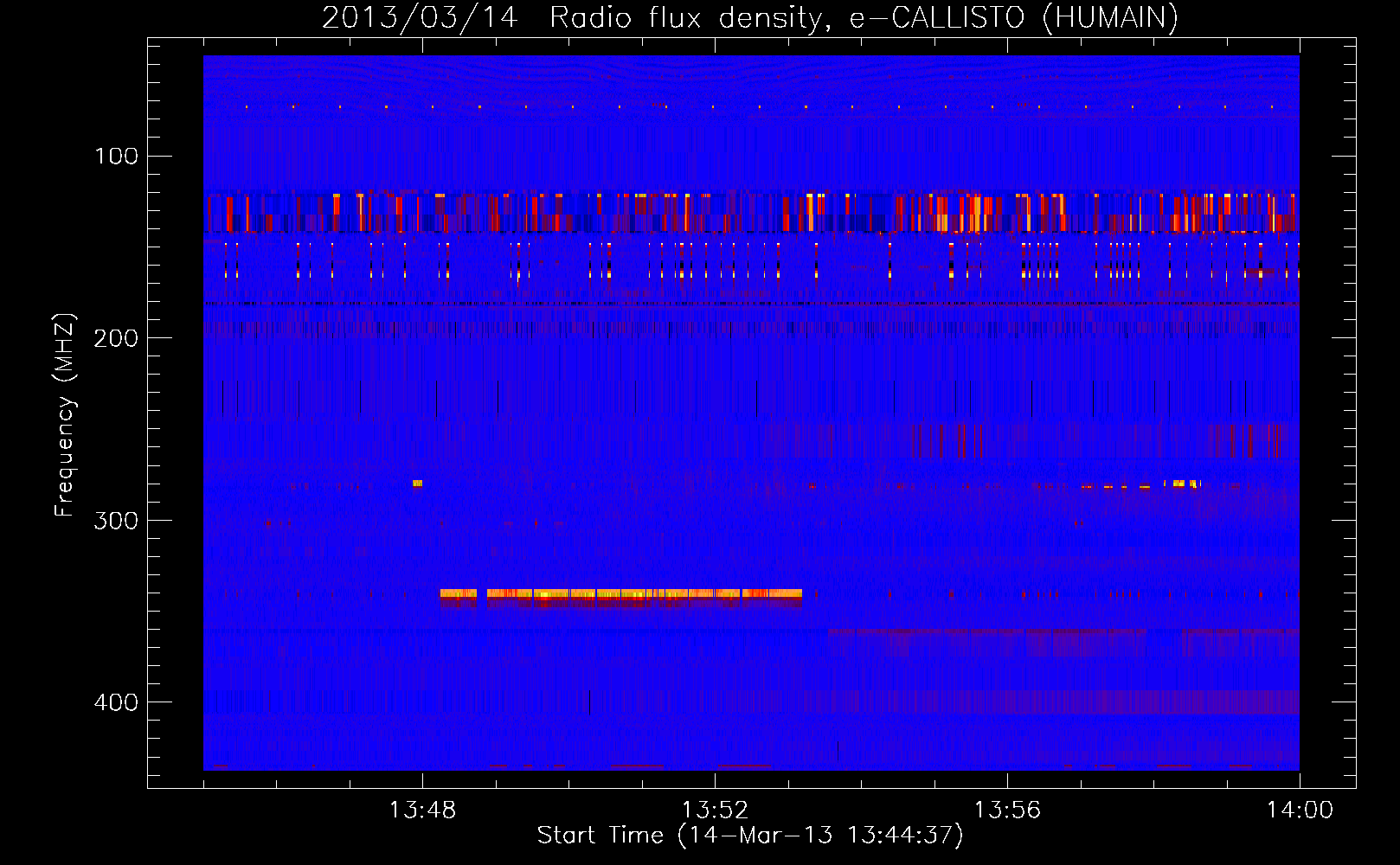The height and width of the screenshot is (865, 1400).
Task: Click the bright orange emission band near 340 MHz
Action: (x=621, y=594)
